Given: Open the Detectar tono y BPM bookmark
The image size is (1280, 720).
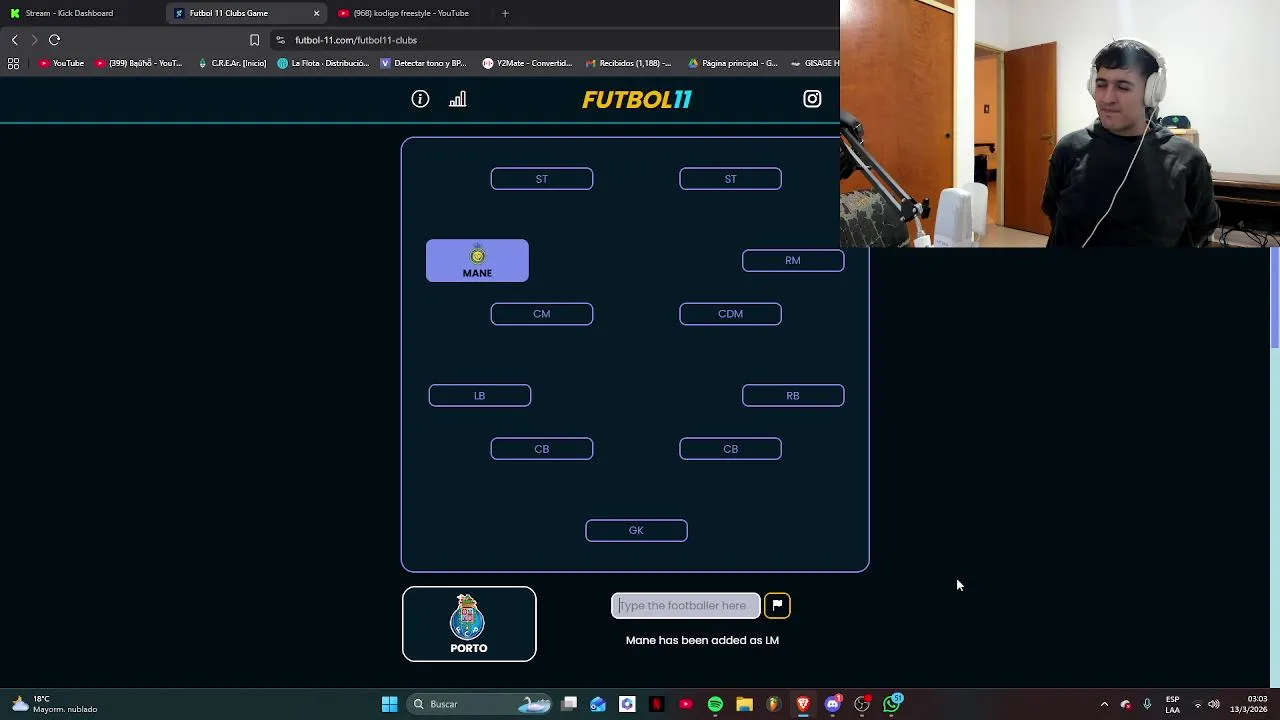Looking at the screenshot, I should (x=423, y=63).
